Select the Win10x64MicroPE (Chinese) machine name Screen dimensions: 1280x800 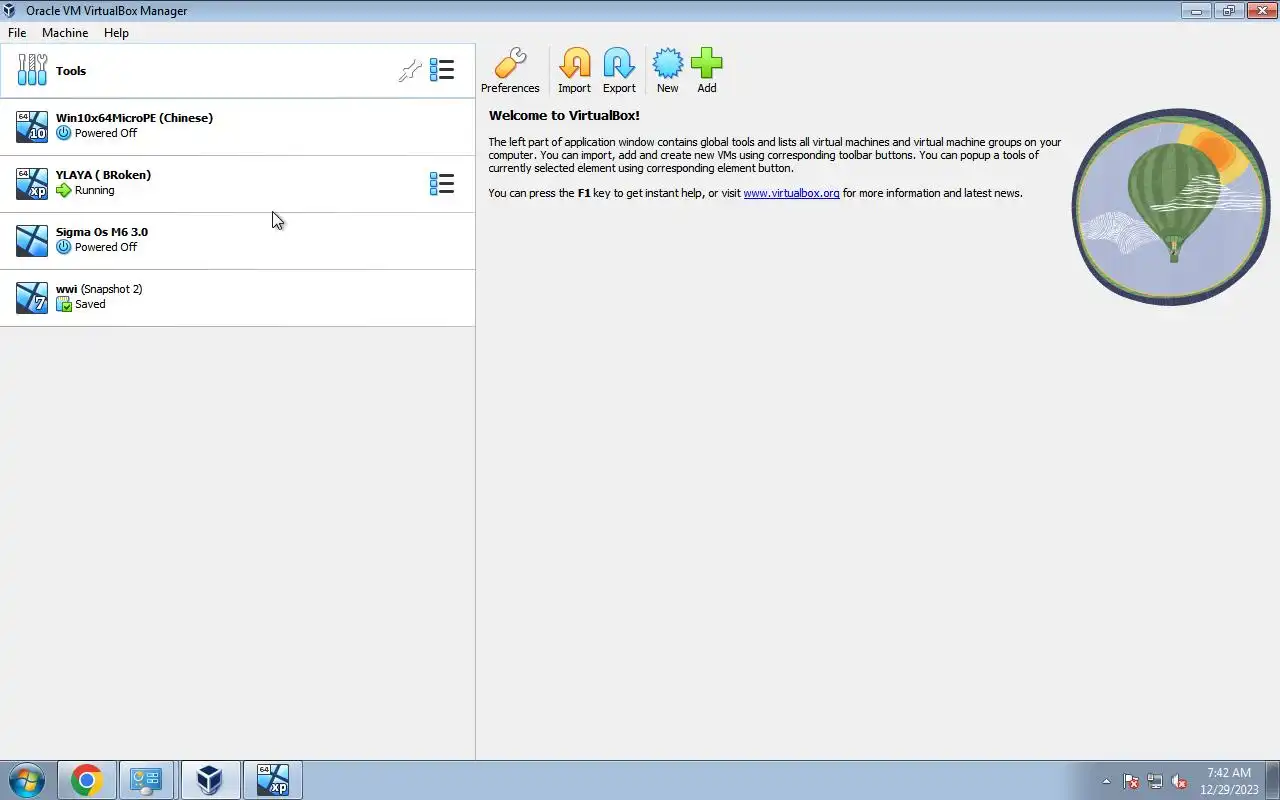134,118
